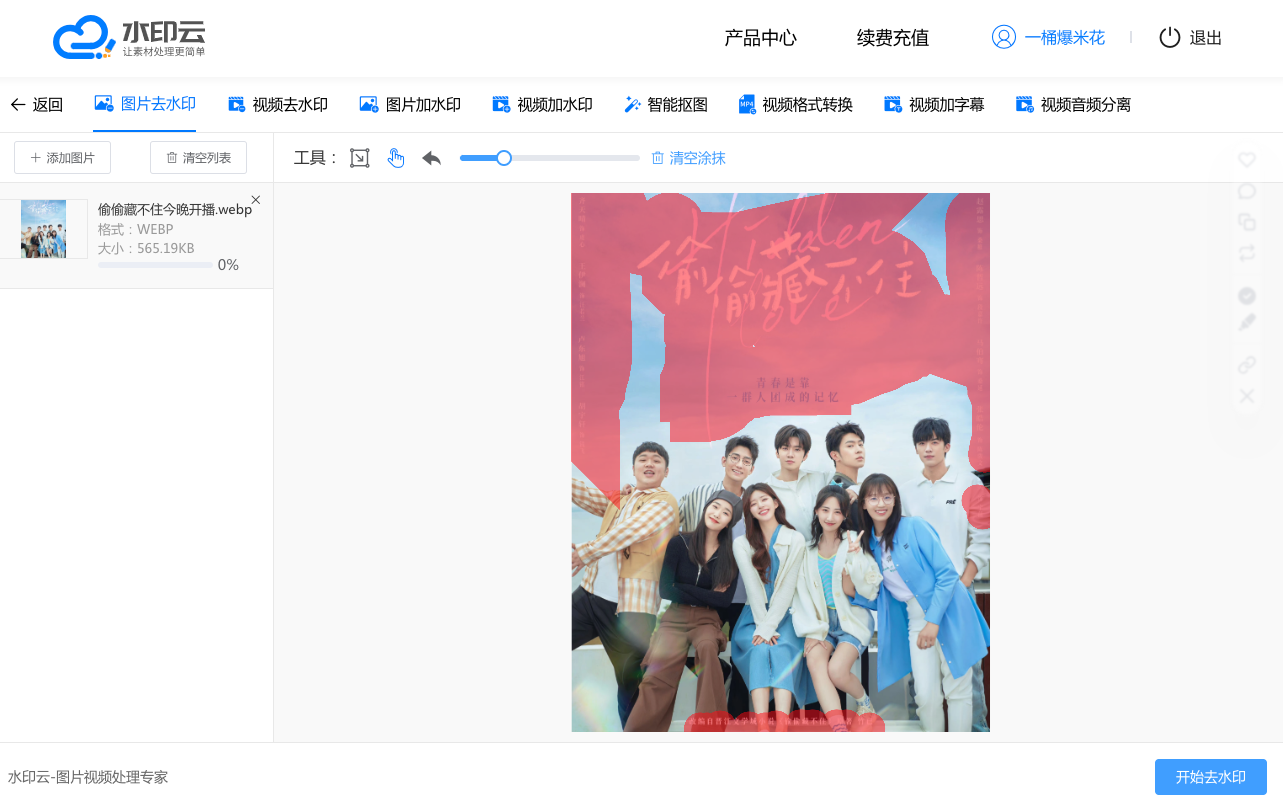
Task: Click file name 偷偷藏不住今晚开播.webp
Action: (x=175, y=210)
